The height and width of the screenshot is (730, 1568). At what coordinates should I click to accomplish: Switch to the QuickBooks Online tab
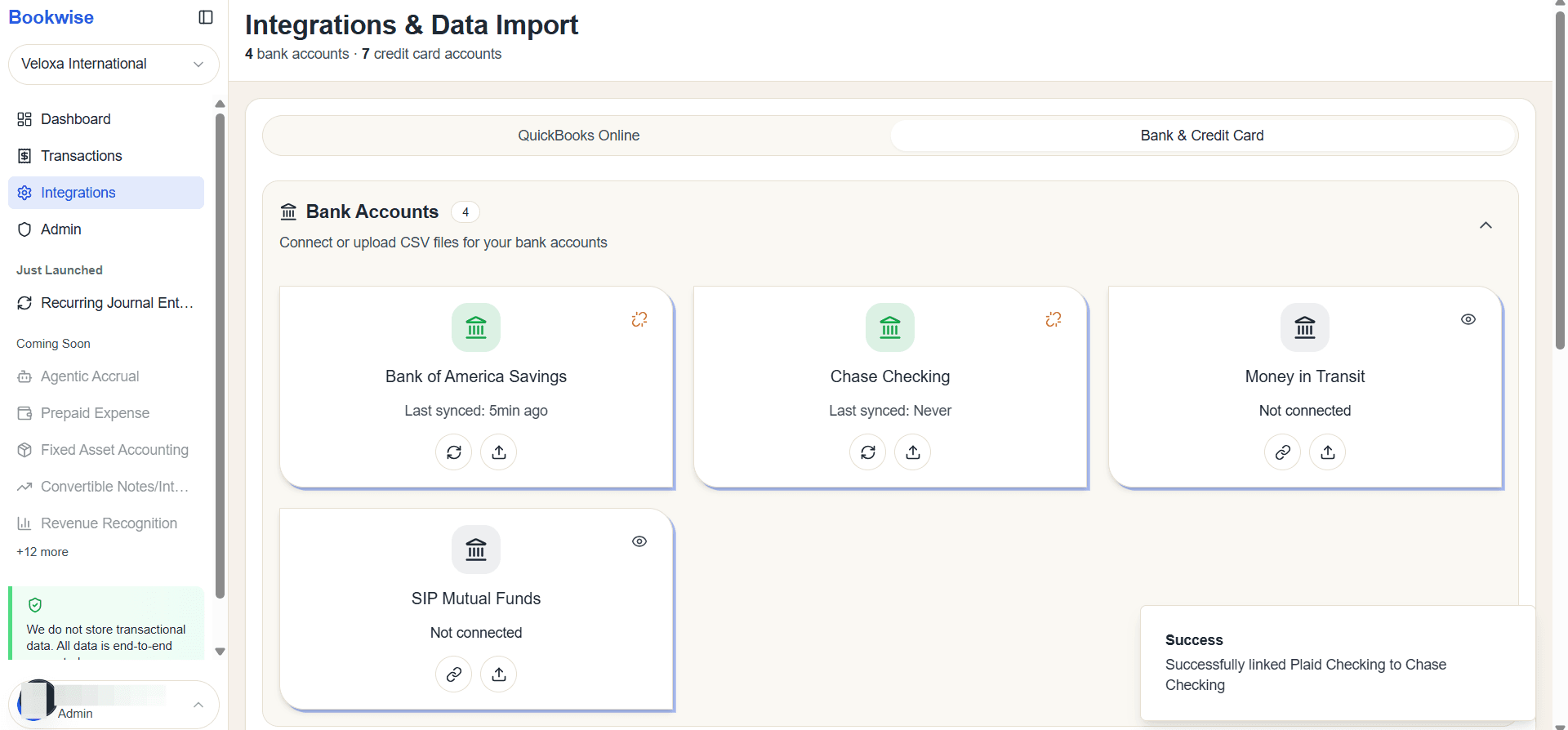578,136
